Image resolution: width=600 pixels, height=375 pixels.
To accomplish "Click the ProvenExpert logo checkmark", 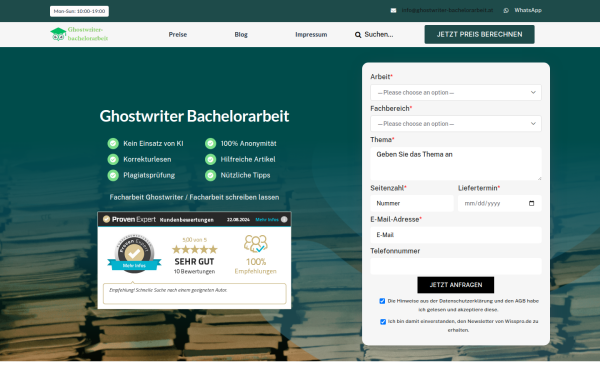I will click(106, 219).
